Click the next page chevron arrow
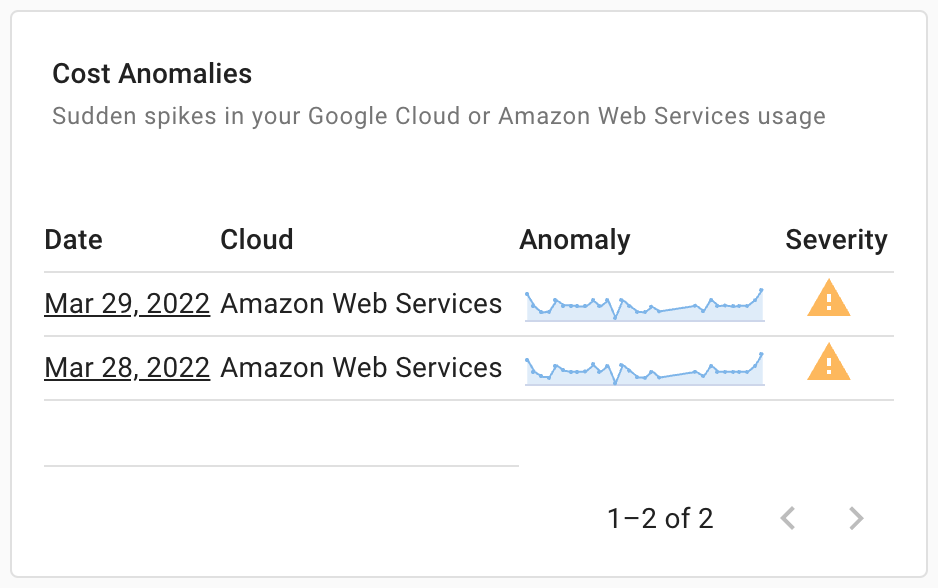 [x=856, y=518]
